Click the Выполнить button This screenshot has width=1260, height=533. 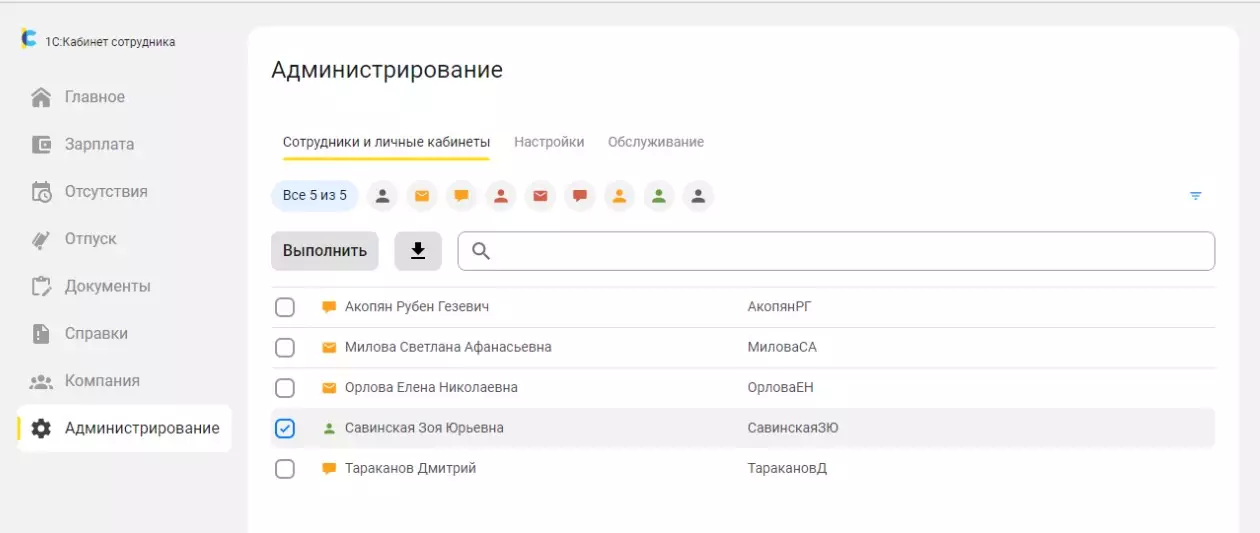[325, 251]
